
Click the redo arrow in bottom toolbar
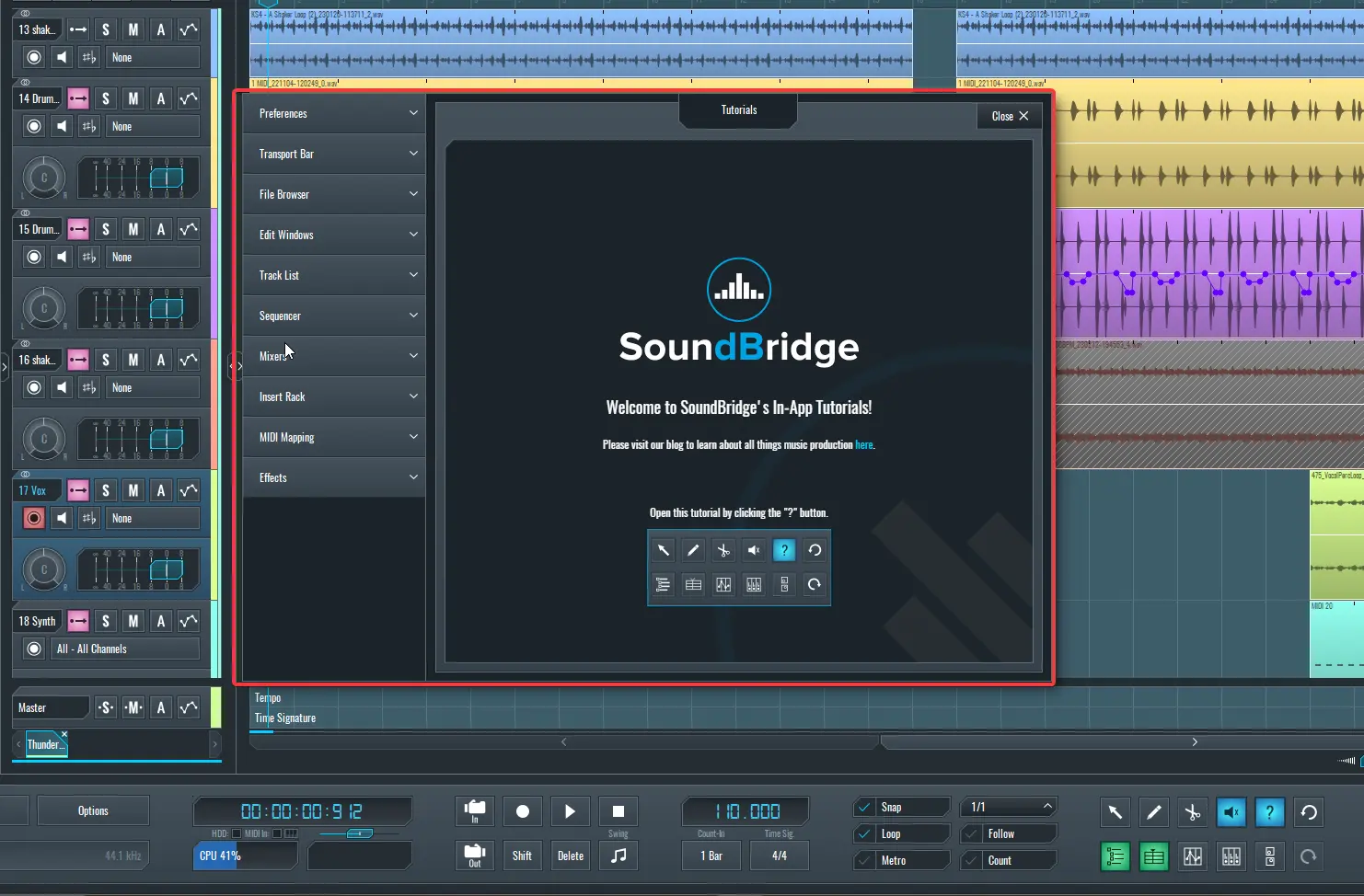1309,857
